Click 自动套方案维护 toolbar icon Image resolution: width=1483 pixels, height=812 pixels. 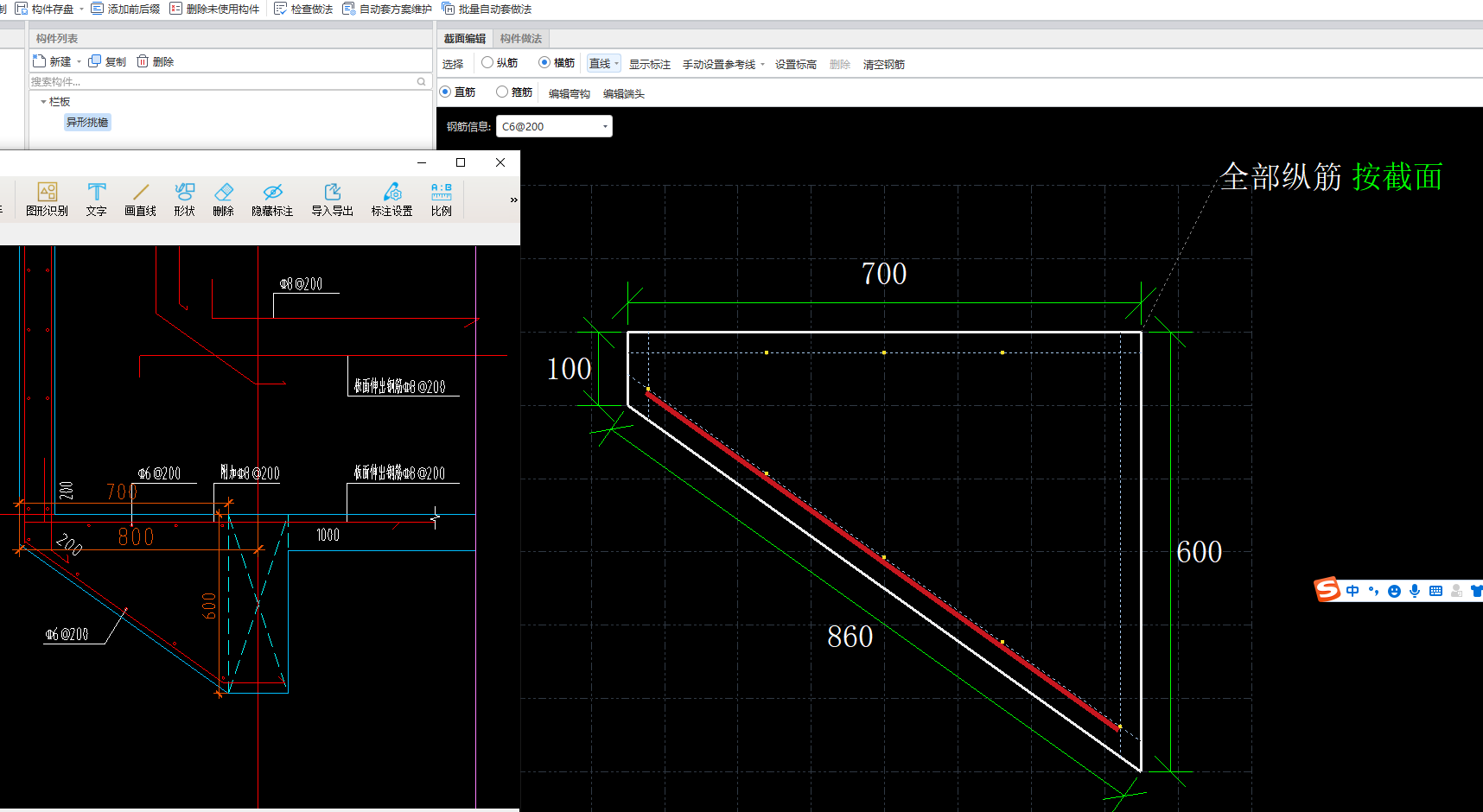click(348, 9)
